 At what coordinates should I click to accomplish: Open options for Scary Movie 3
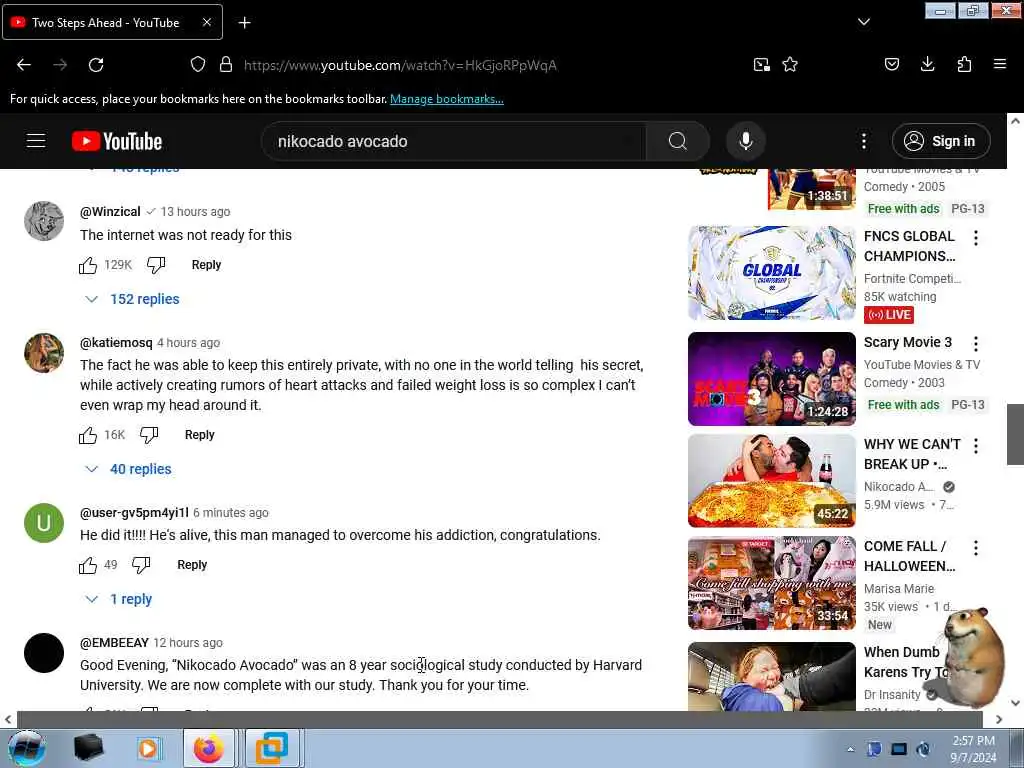point(976,344)
